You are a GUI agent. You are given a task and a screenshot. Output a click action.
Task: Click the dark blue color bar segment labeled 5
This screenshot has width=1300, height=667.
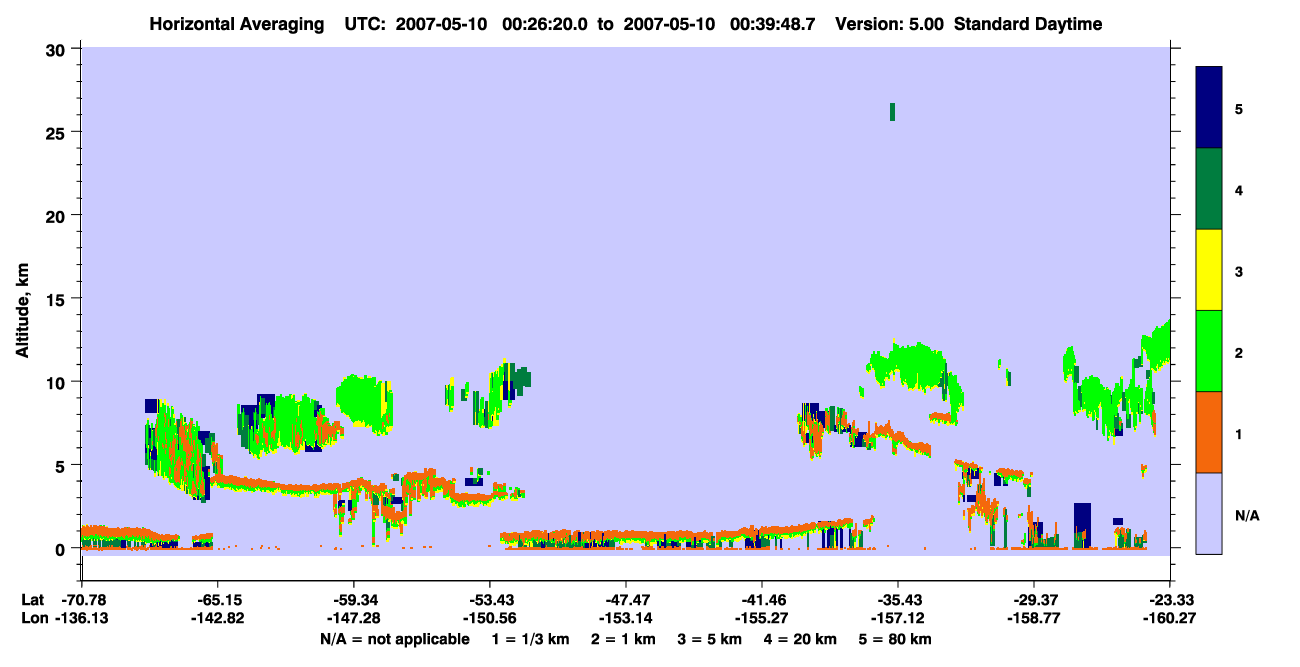(1209, 108)
